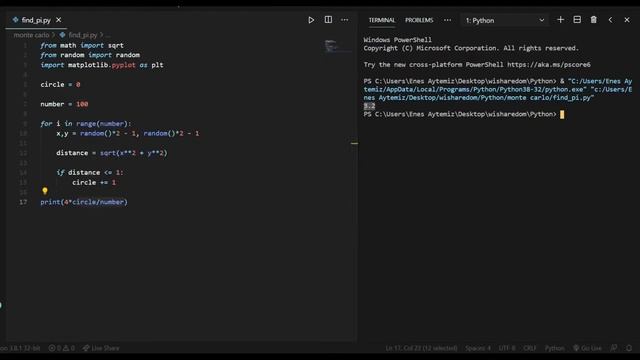640x360 pixels.
Task: Change indentation via 'Spaces: 4'
Action: (478, 348)
